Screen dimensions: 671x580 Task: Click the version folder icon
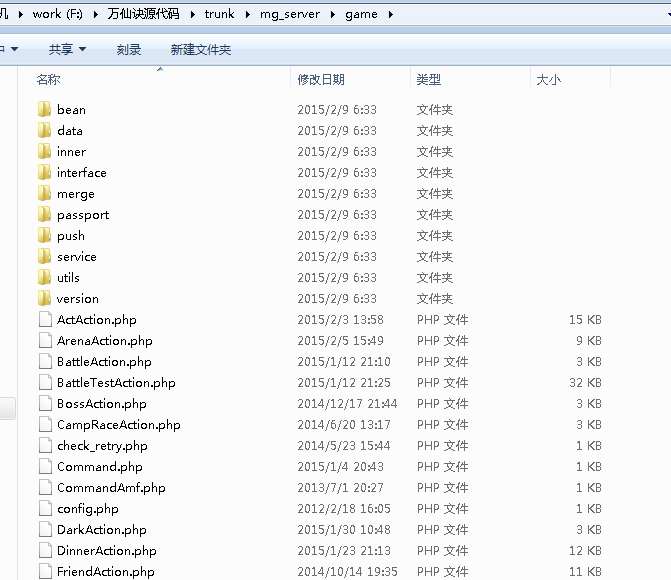44,299
